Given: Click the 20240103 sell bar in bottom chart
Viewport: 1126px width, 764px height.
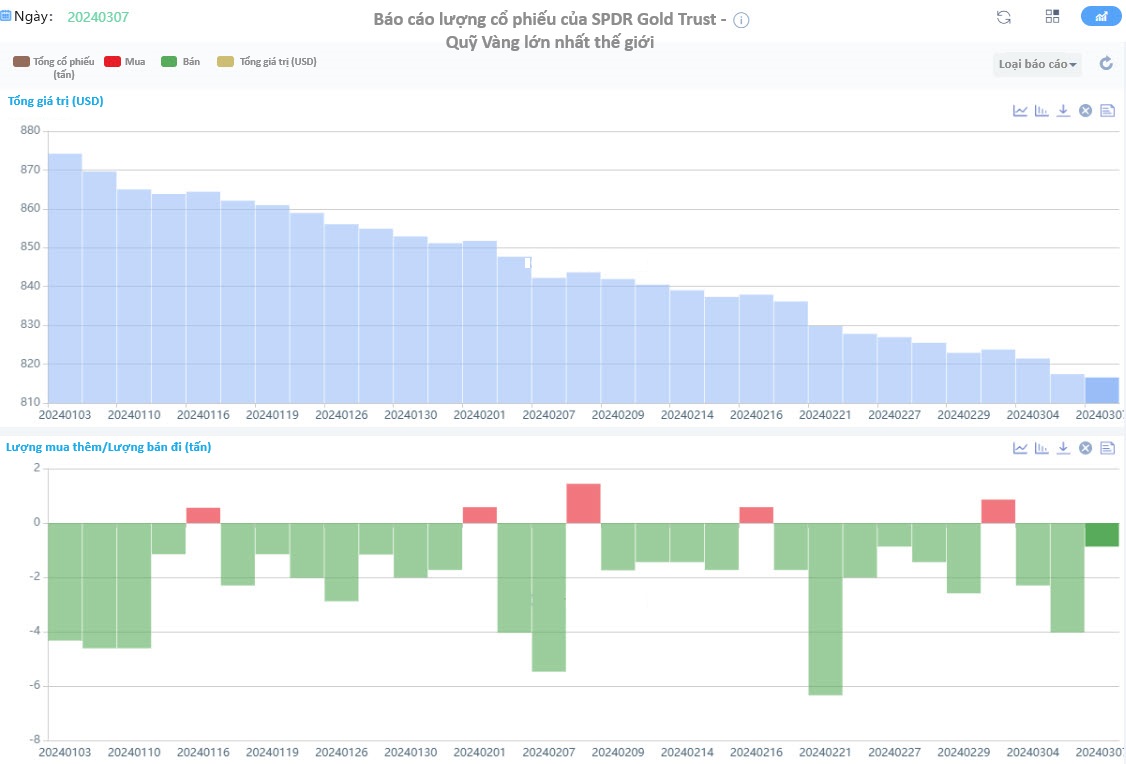Looking at the screenshot, I should (x=65, y=582).
